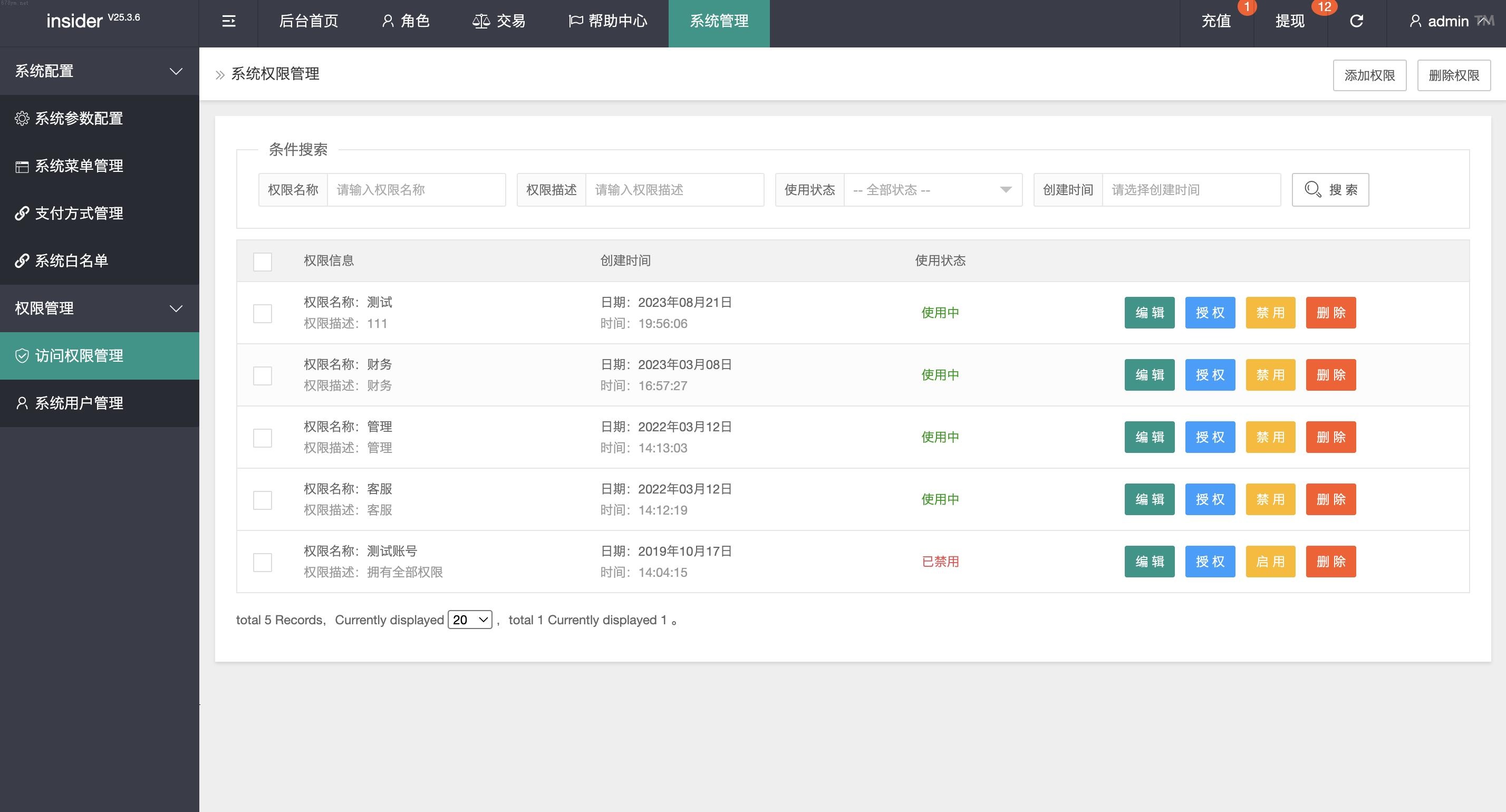
Task: Check the row checkbox for 财务
Action: [x=263, y=376]
